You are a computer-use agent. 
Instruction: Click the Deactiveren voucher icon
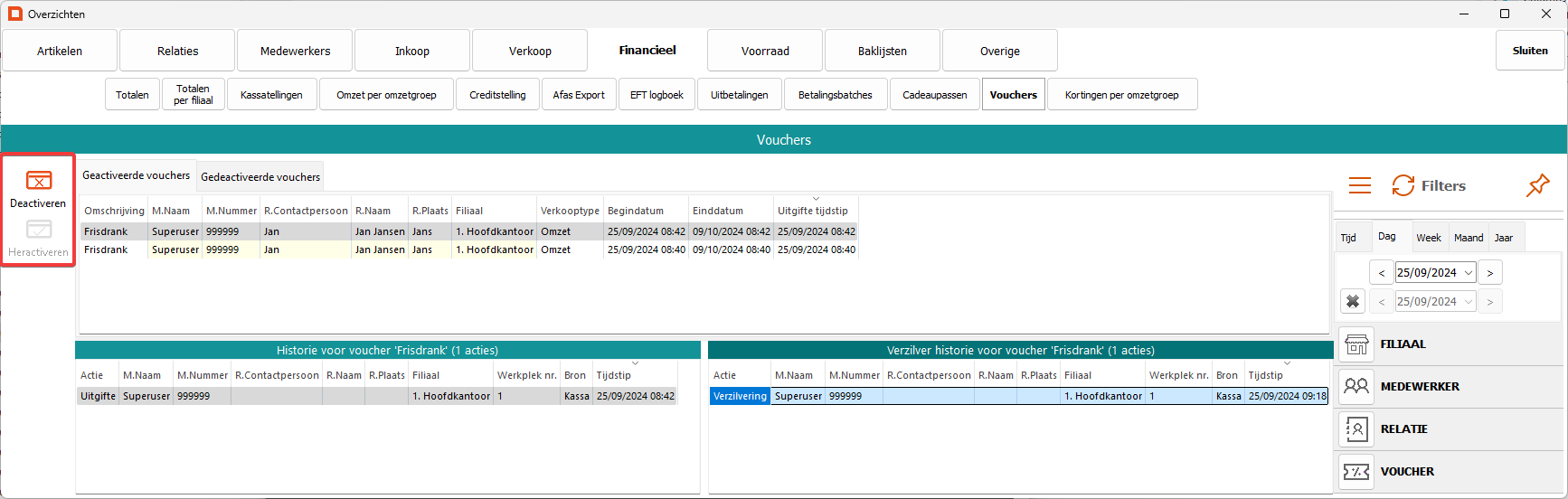(39, 181)
